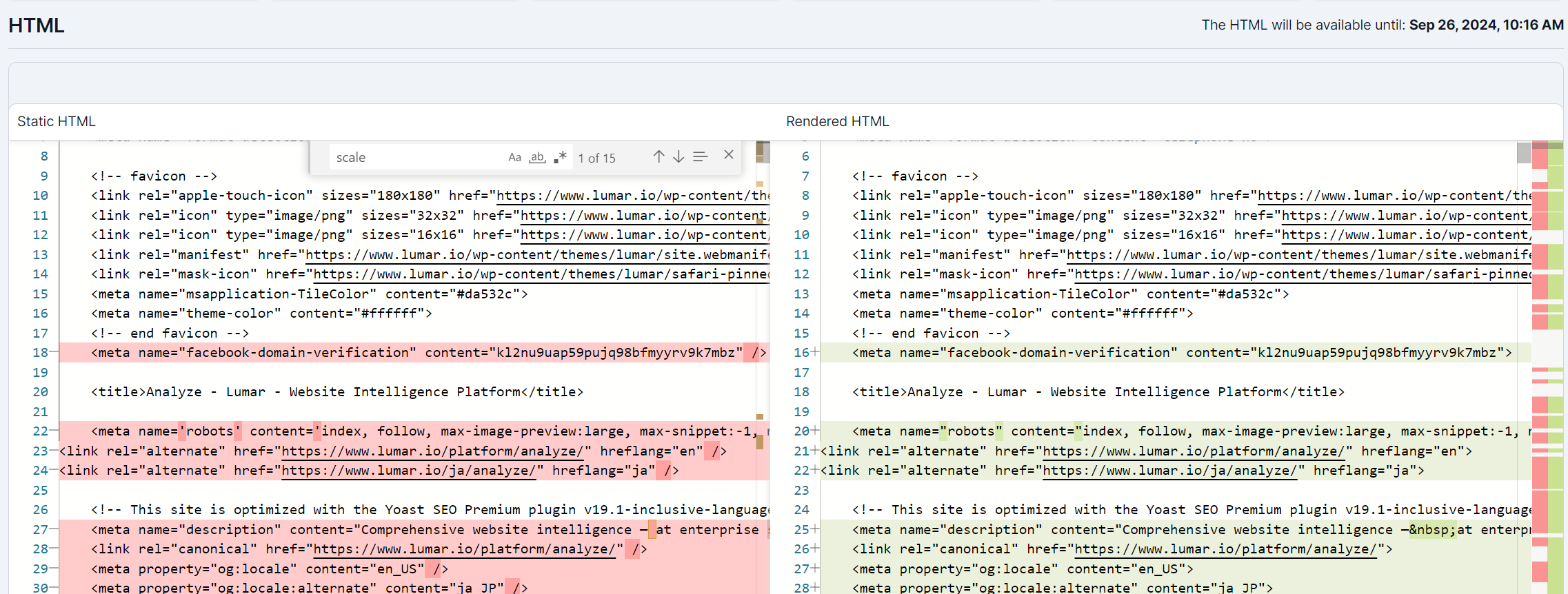Screen dimensions: 1568x594
Task: Click line number 27 in Static HTML
Action: click(x=40, y=530)
